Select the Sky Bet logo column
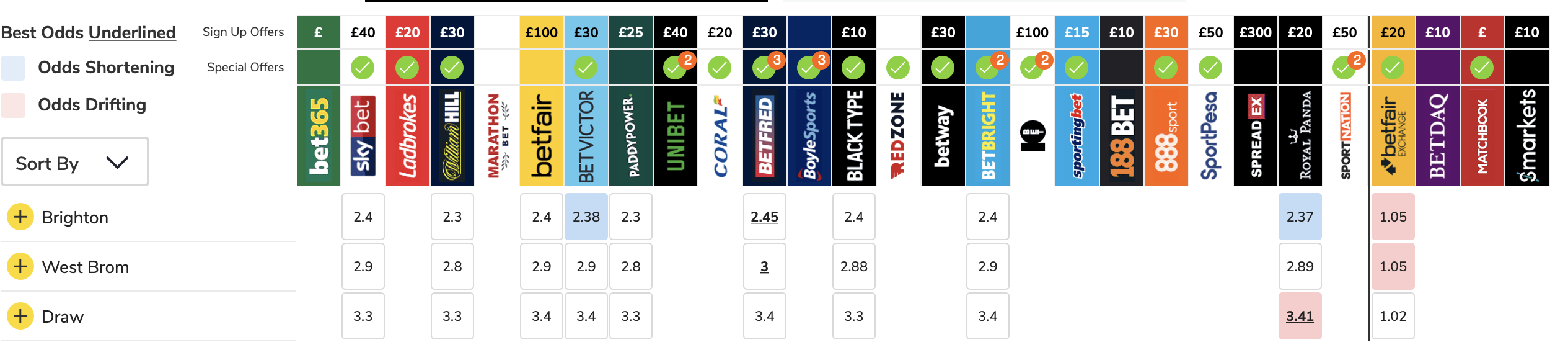 [x=363, y=136]
